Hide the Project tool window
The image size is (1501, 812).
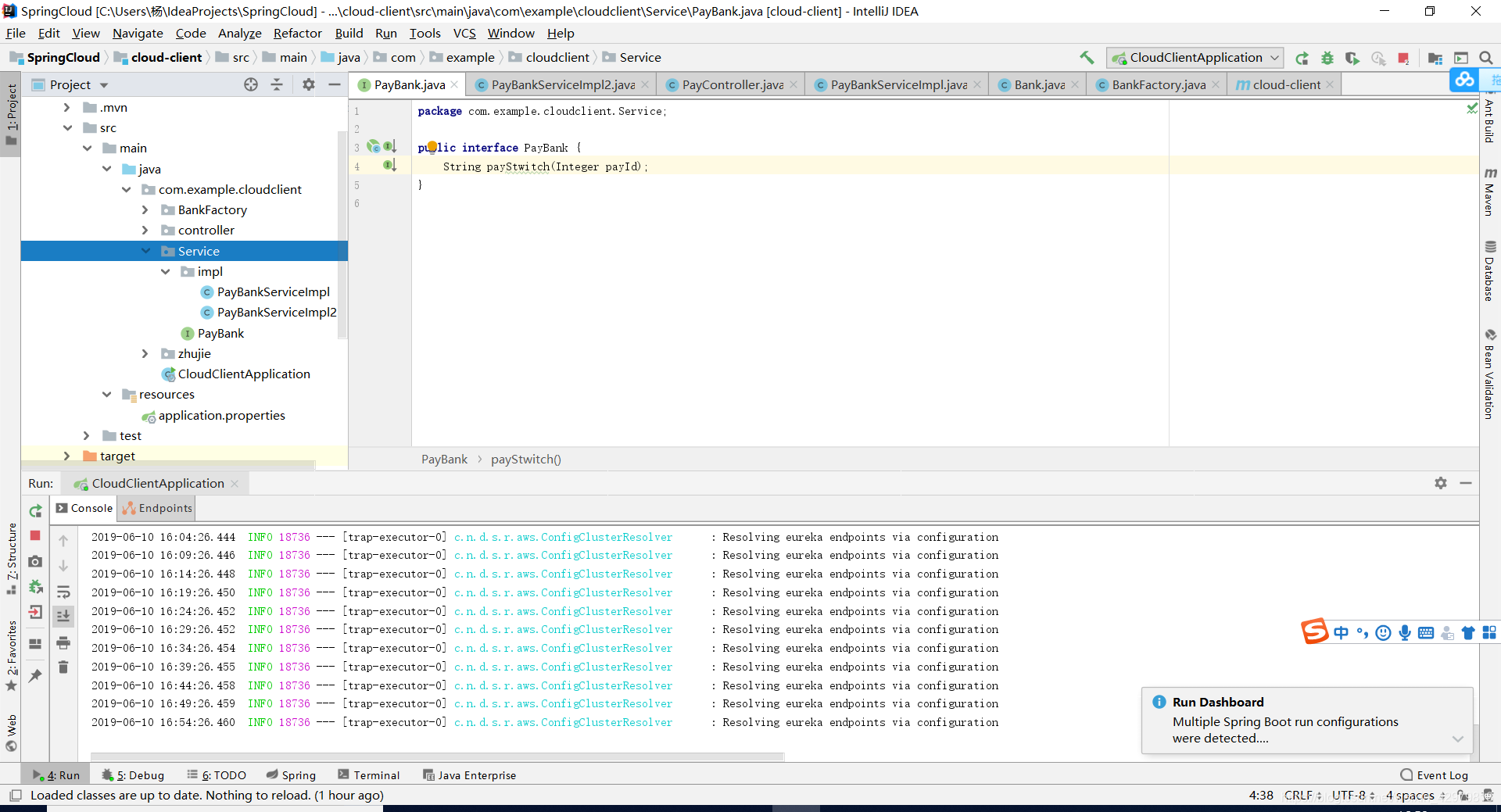[x=335, y=84]
